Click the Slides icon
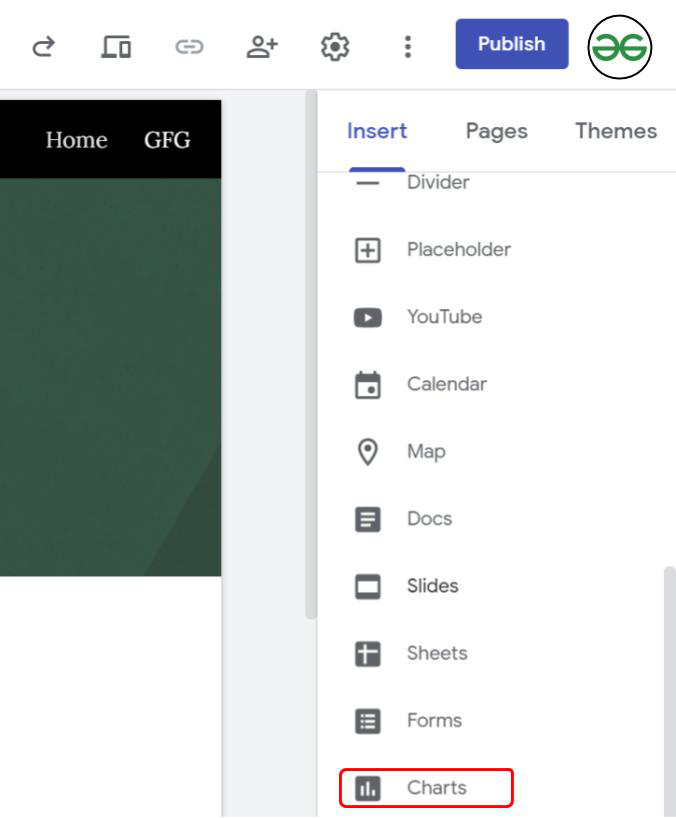Image resolution: width=676 pixels, height=818 pixels. point(368,586)
